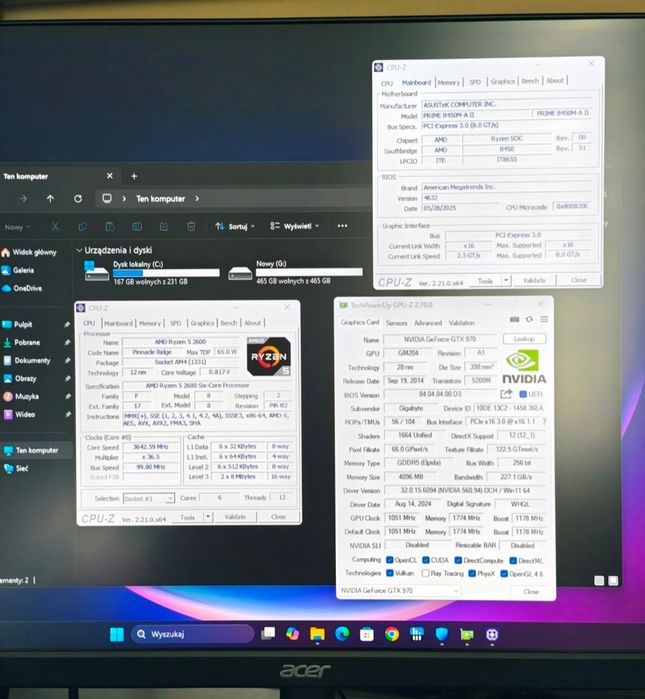
Task: Toggle the DirectML checkbox in GPU-Z
Action: point(513,561)
